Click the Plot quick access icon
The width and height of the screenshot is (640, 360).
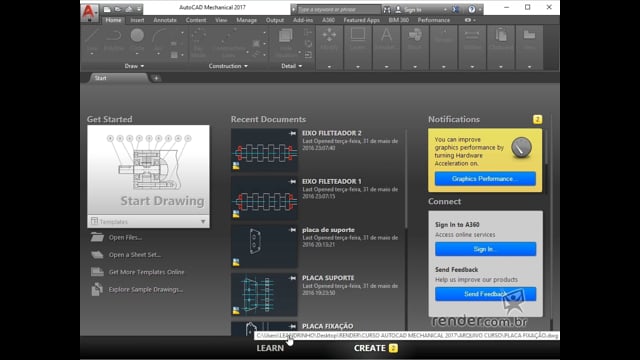[129, 9]
